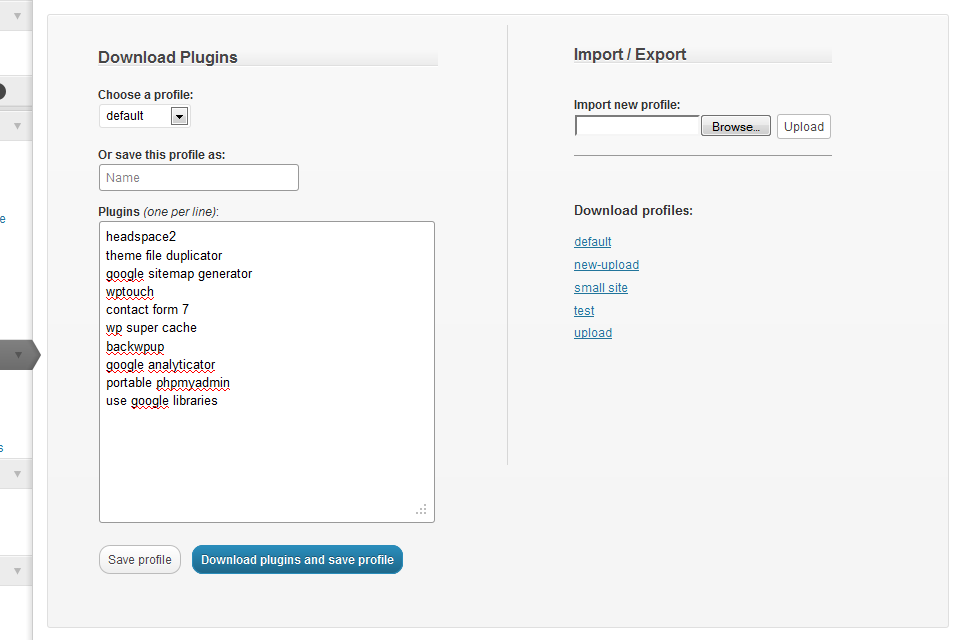This screenshot has height=640, width=964.
Task: Click the Save profile button
Action: click(x=140, y=559)
